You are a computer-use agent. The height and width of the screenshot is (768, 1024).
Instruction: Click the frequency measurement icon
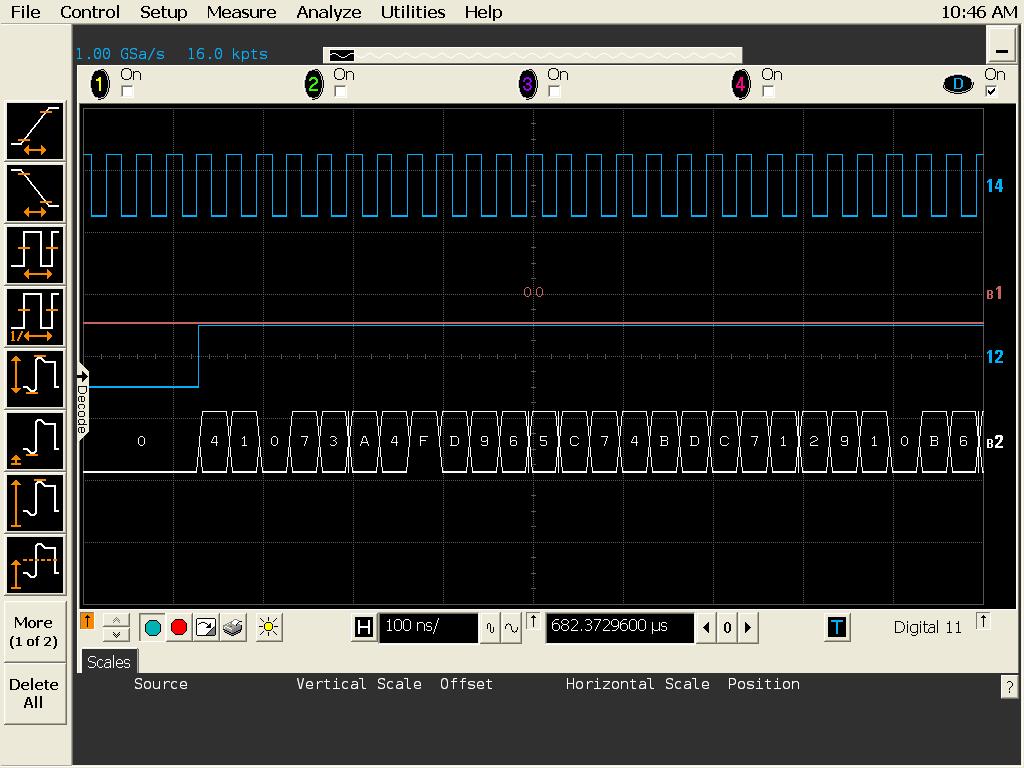click(36, 317)
